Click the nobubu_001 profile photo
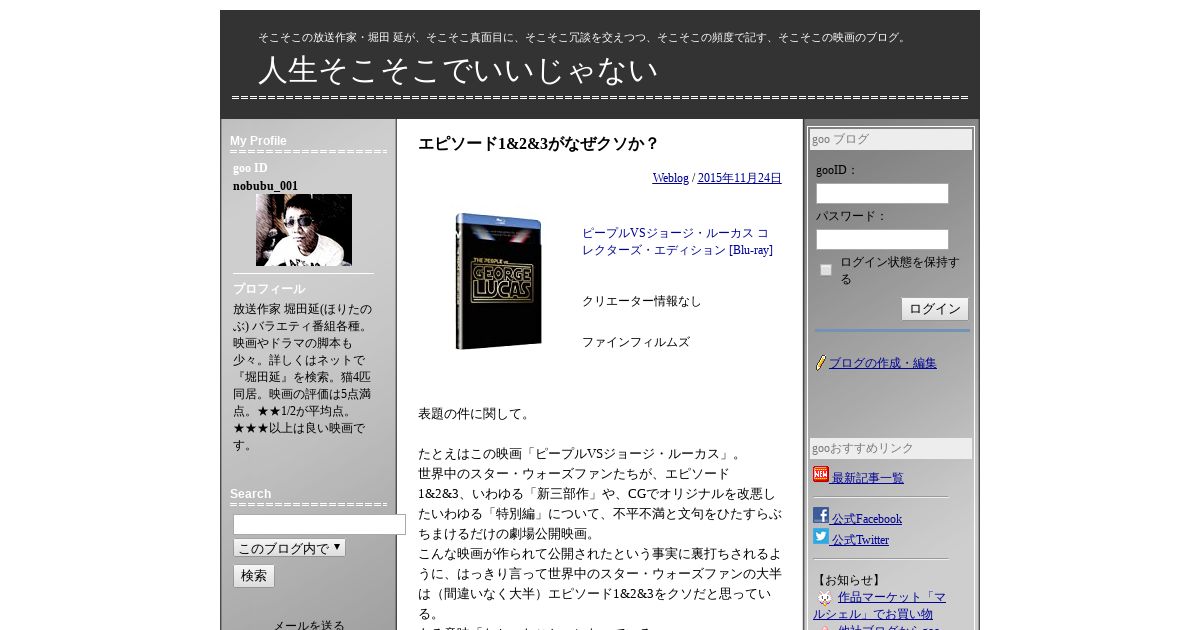The image size is (1200, 630). tap(304, 230)
